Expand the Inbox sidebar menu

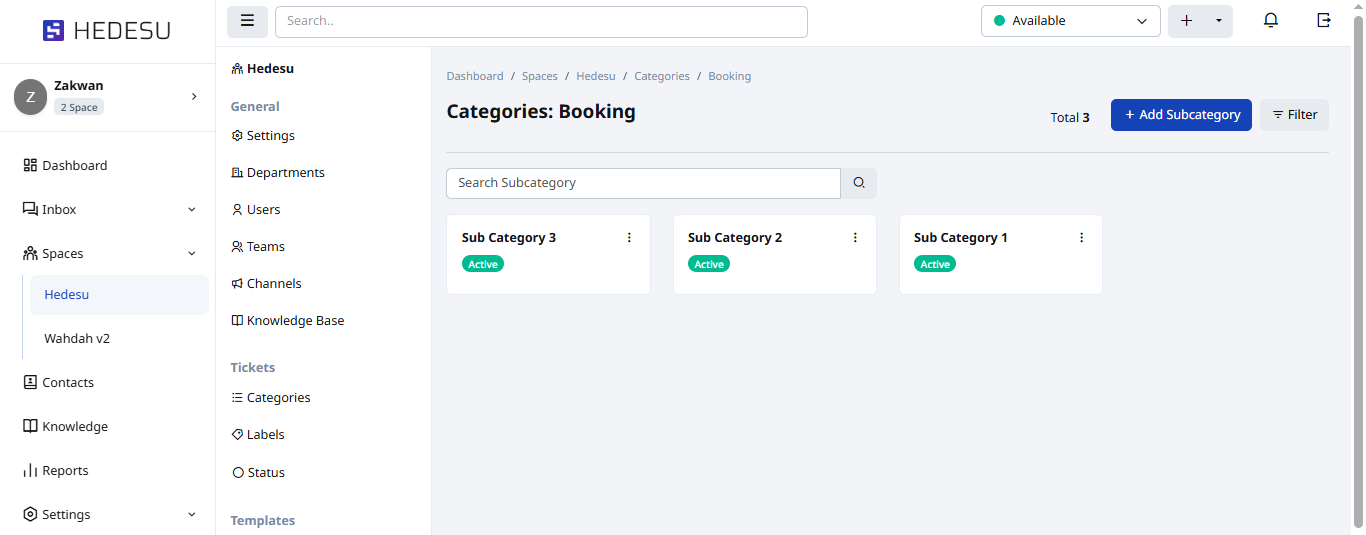click(x=191, y=210)
